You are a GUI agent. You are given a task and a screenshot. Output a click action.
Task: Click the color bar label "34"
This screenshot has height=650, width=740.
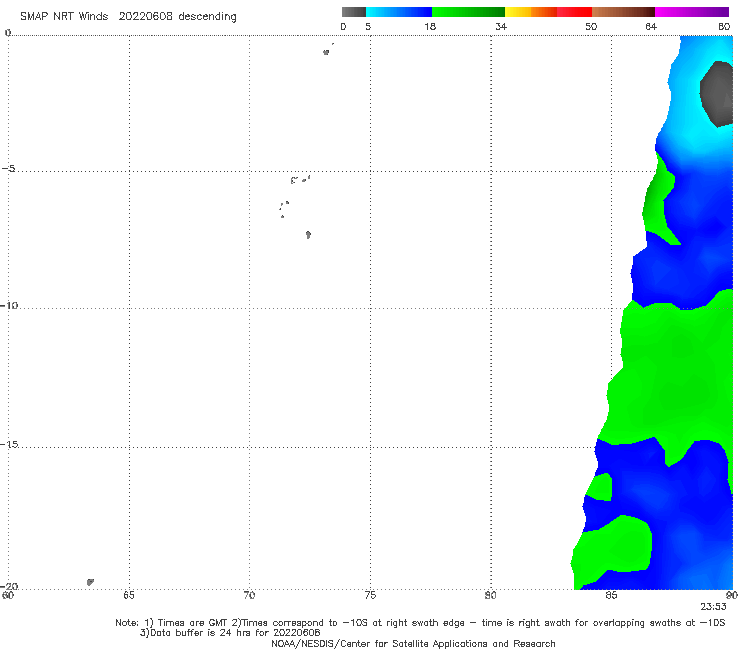pyautogui.click(x=501, y=27)
